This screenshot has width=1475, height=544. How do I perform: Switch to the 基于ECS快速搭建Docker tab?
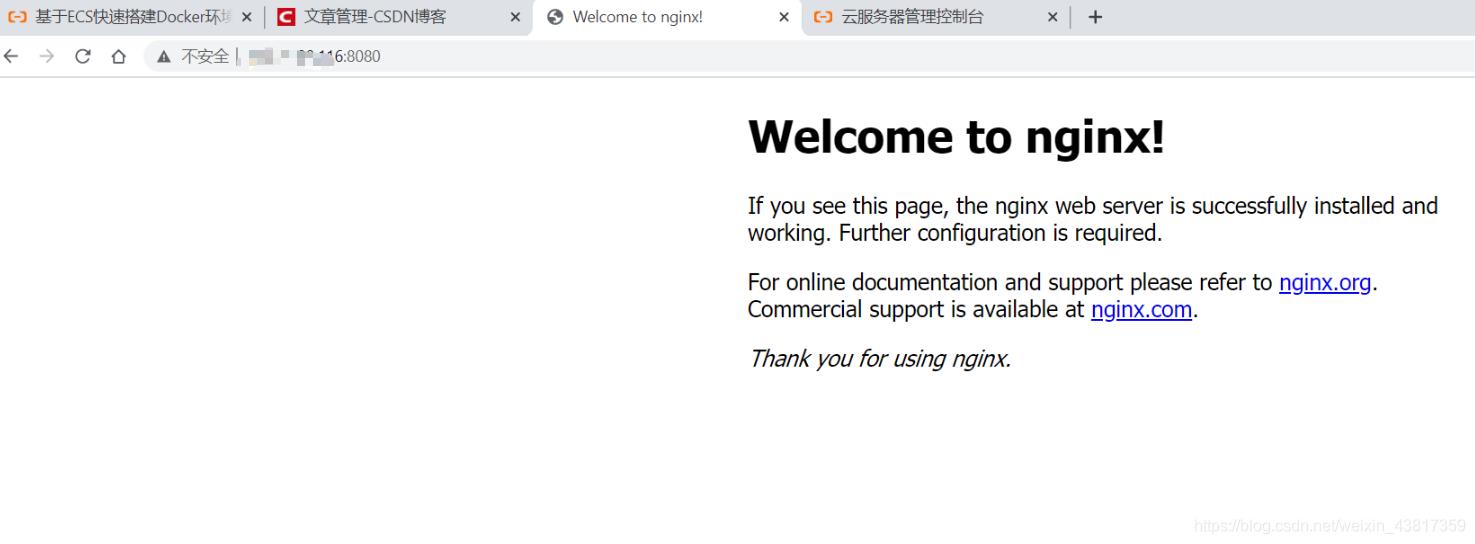pyautogui.click(x=130, y=17)
